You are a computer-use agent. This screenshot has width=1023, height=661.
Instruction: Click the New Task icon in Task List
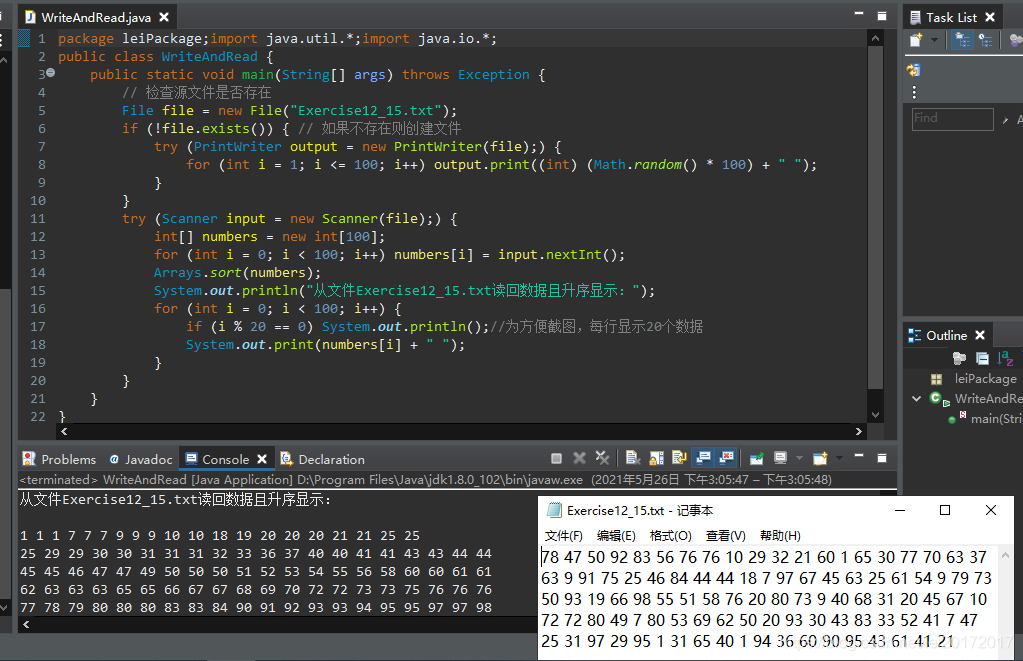pyautogui.click(x=916, y=40)
